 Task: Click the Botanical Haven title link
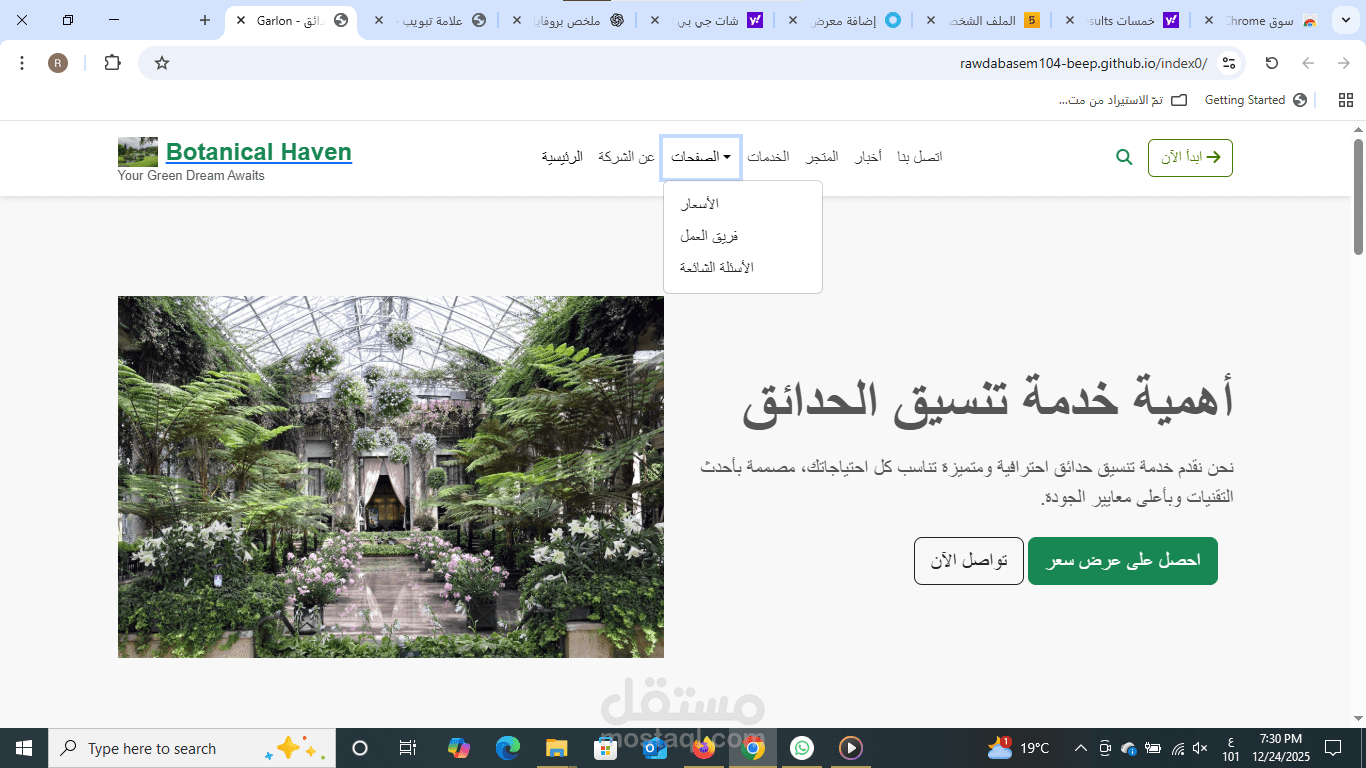tap(259, 152)
